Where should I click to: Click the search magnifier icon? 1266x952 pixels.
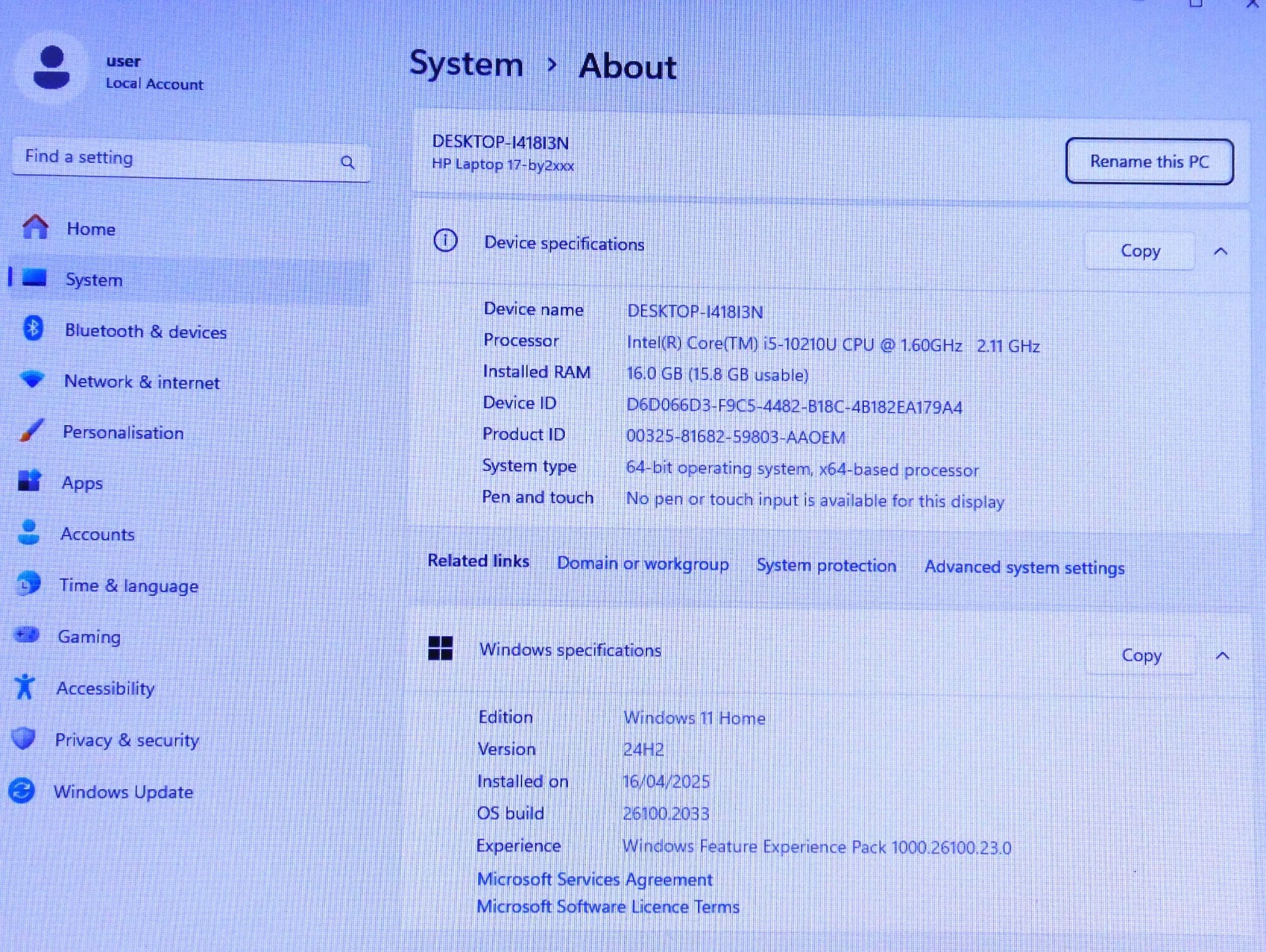coord(347,162)
